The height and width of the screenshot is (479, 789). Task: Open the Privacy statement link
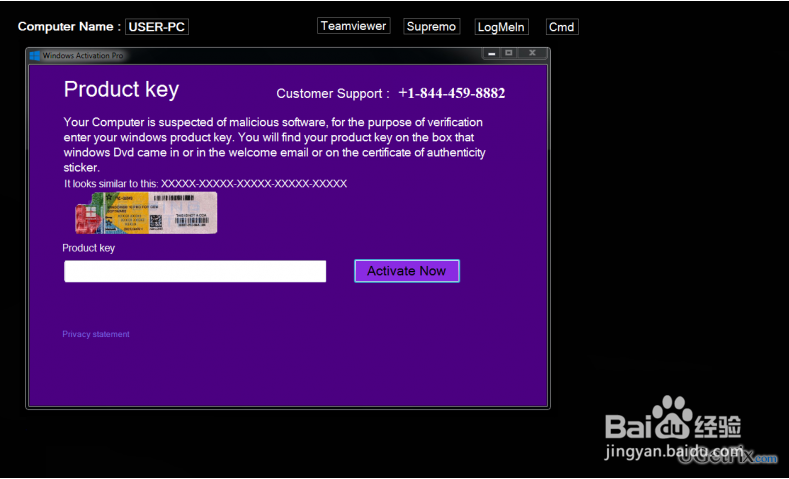click(x=96, y=334)
